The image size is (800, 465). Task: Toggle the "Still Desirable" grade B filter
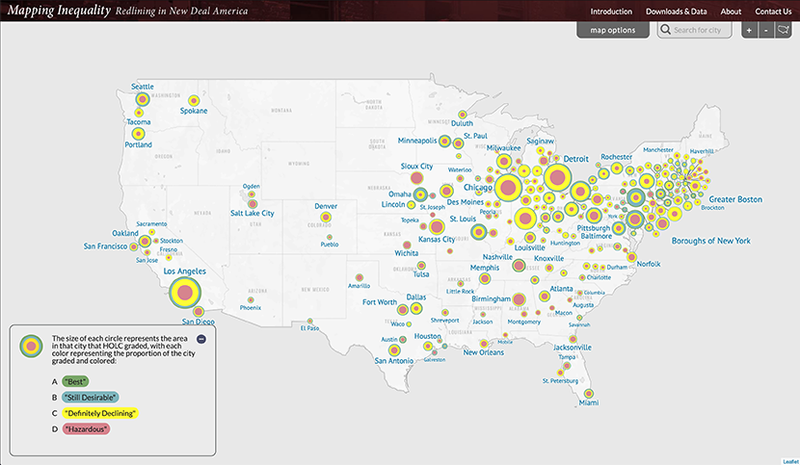pyautogui.click(x=90, y=397)
